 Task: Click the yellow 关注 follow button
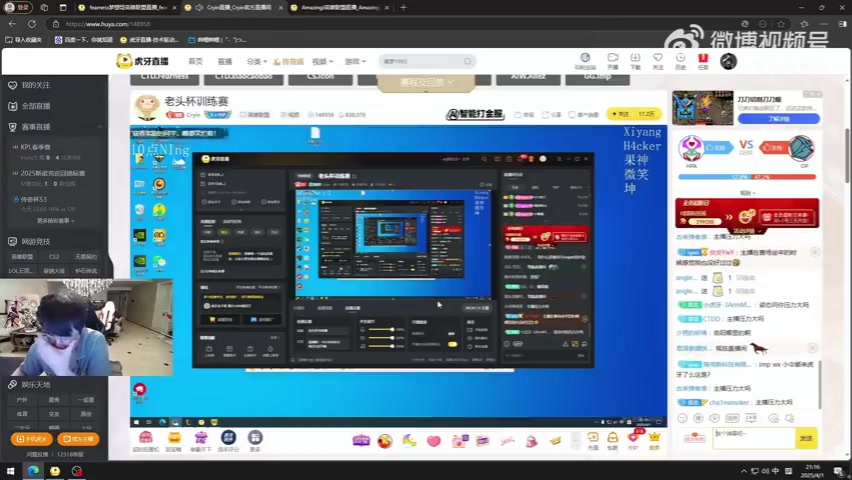[623, 114]
